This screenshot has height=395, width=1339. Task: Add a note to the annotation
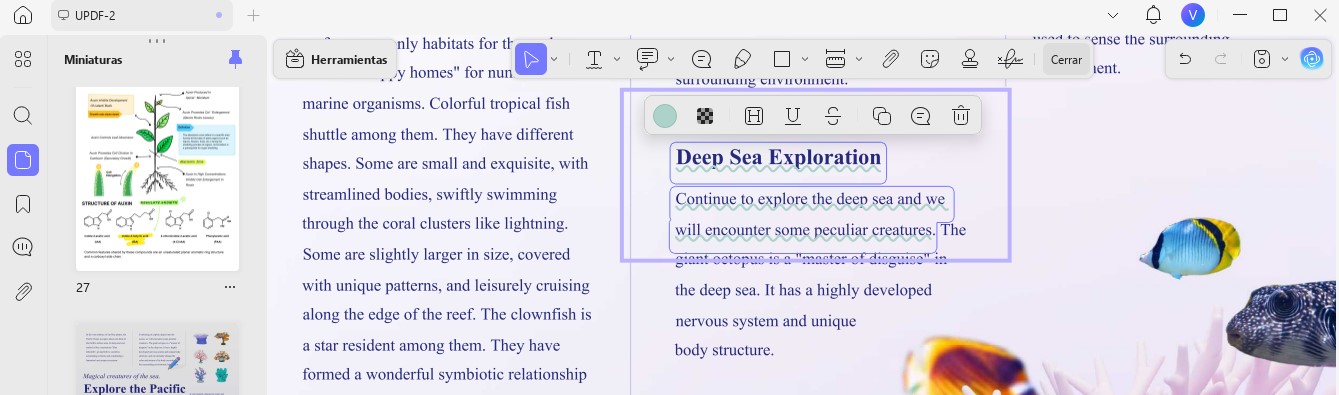tap(921, 116)
